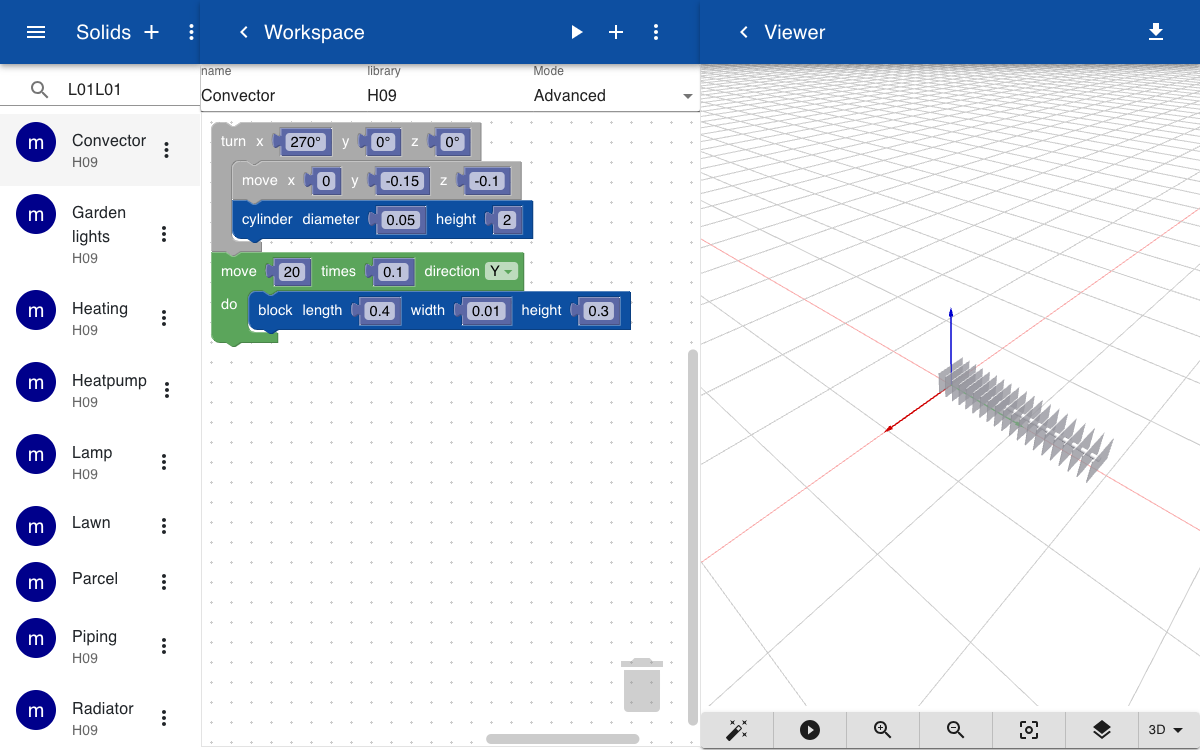Add new block in Workspace header

[x=616, y=32]
